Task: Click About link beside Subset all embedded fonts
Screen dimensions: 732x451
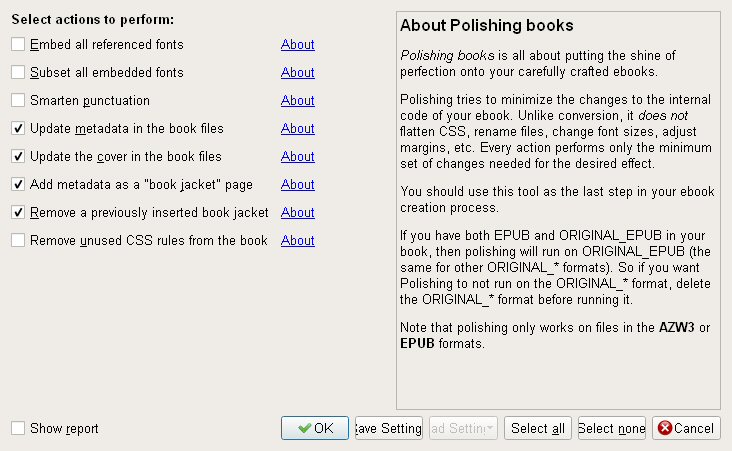Action: pyautogui.click(x=298, y=73)
